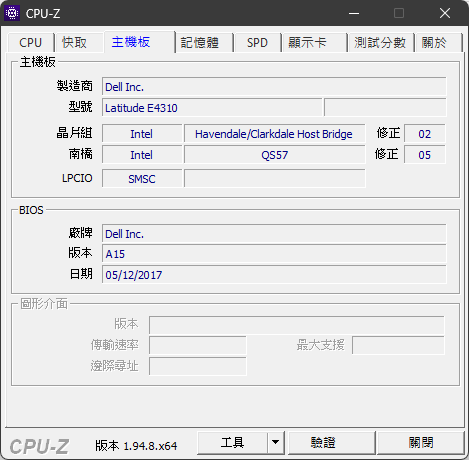Click the southbridge revision value 05

pyautogui.click(x=425, y=155)
